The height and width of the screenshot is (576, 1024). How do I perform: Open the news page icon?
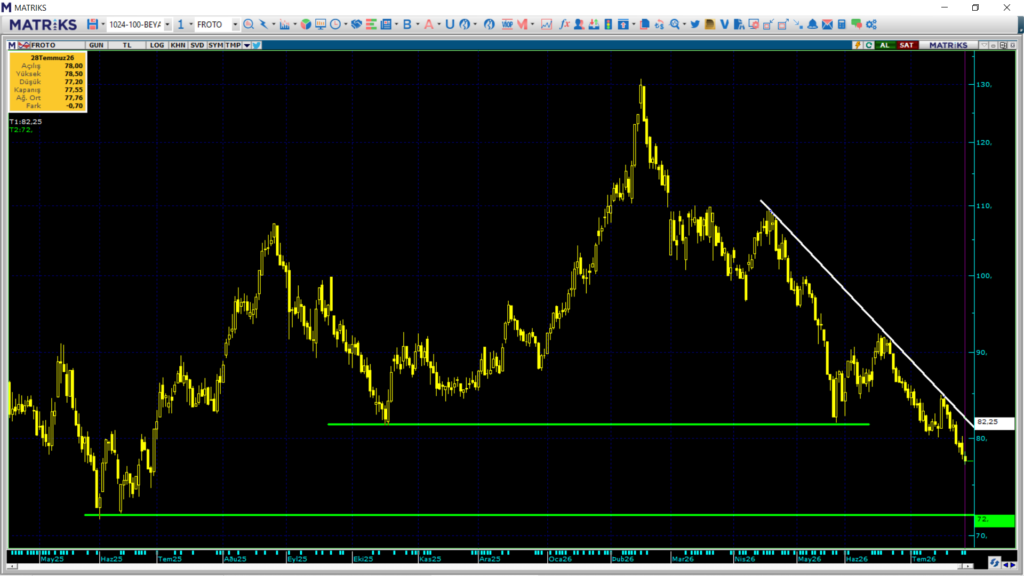(x=386, y=24)
